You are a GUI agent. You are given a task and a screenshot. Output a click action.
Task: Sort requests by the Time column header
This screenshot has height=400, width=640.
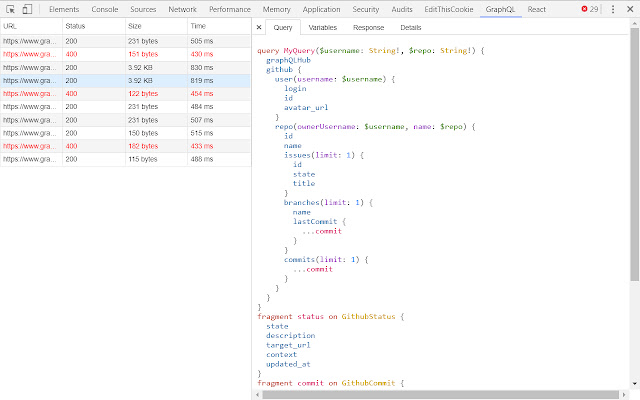coord(198,24)
